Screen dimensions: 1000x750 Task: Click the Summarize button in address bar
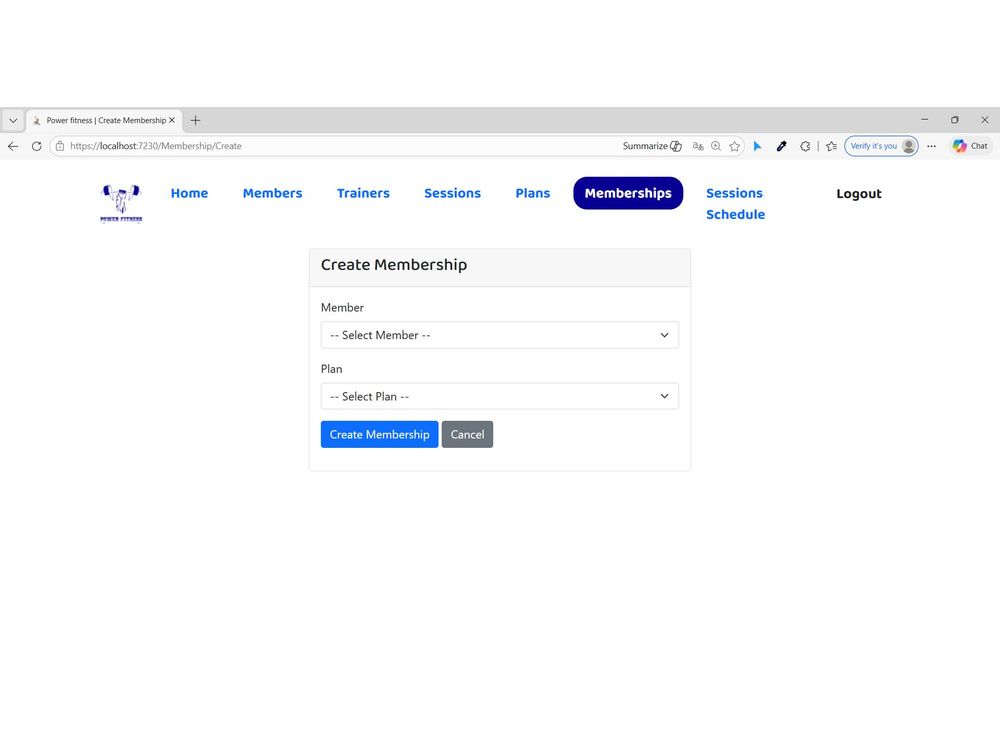pos(652,146)
